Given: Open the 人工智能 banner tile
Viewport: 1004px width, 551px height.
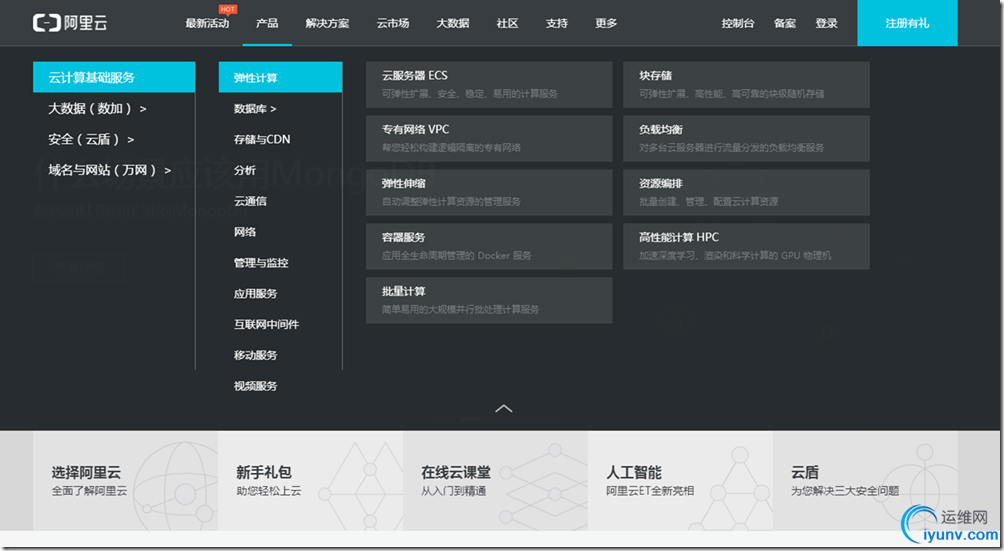Looking at the screenshot, I should (x=680, y=481).
